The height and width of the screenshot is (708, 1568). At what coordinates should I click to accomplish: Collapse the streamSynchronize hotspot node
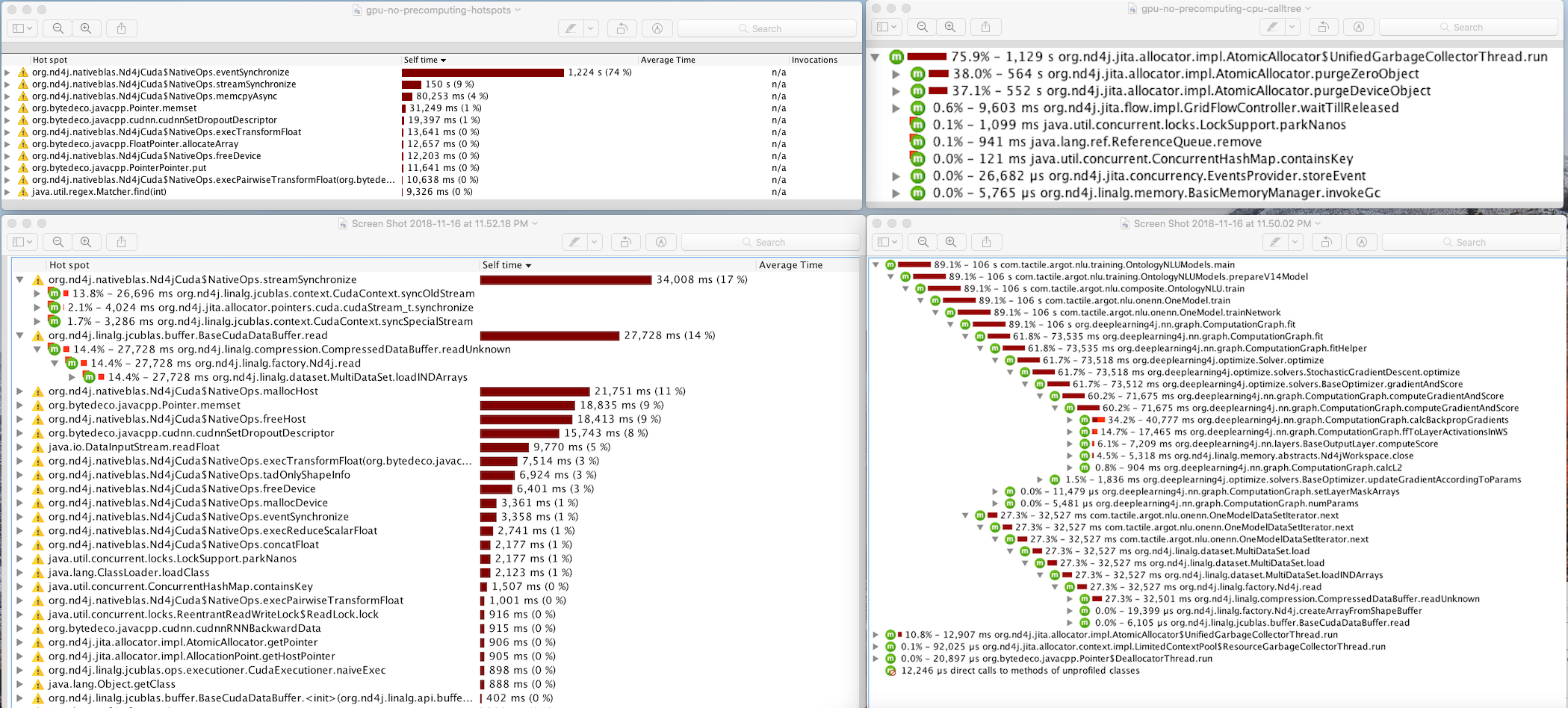coord(19,279)
